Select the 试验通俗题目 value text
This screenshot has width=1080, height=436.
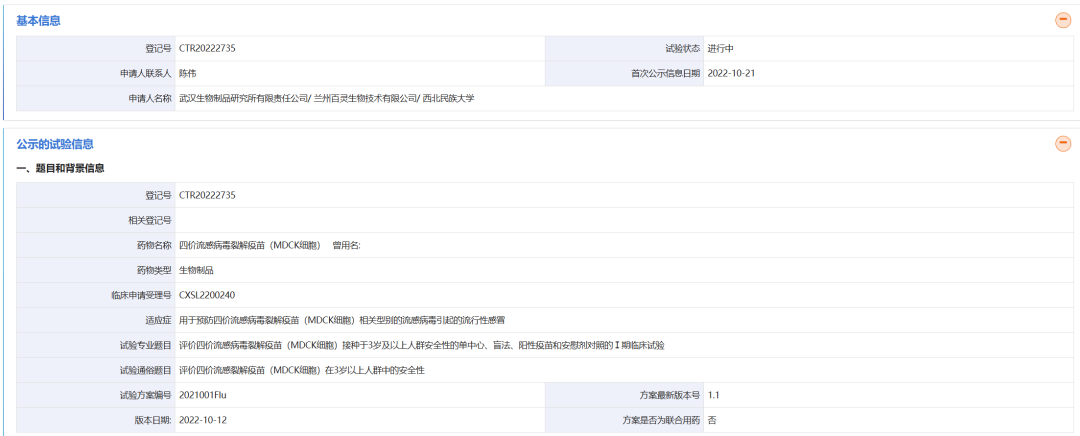point(302,371)
